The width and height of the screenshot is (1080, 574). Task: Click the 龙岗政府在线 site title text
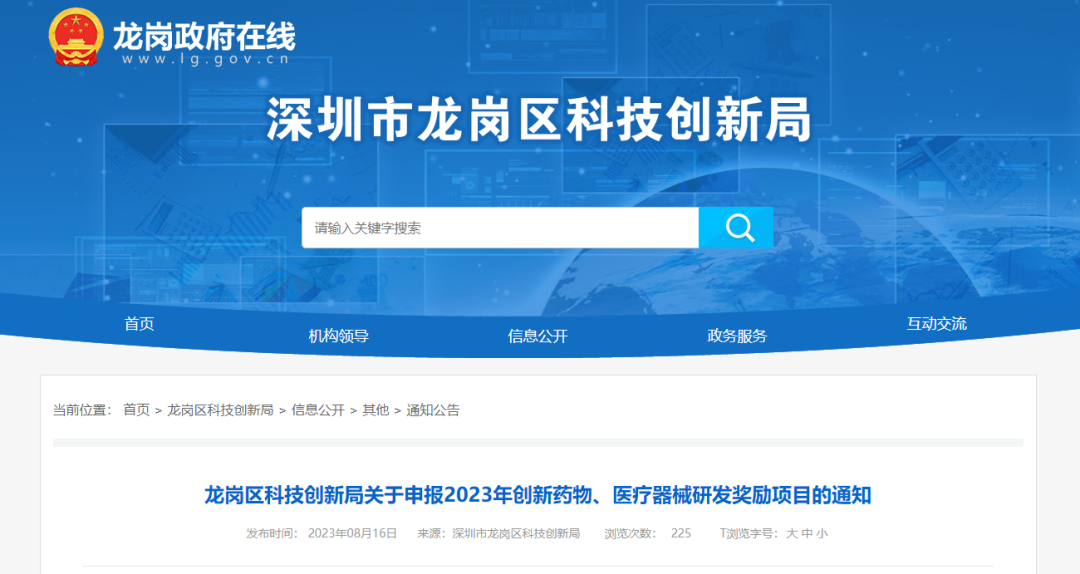[204, 37]
